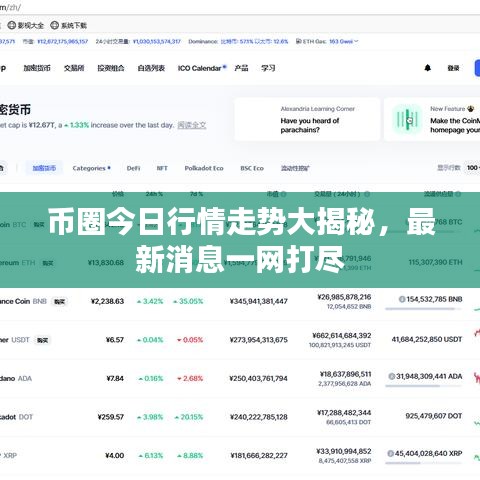Image resolution: width=480 pixels, height=480 pixels.
Task: Click the market cap ¥273,954,313,675
Action: point(259,340)
